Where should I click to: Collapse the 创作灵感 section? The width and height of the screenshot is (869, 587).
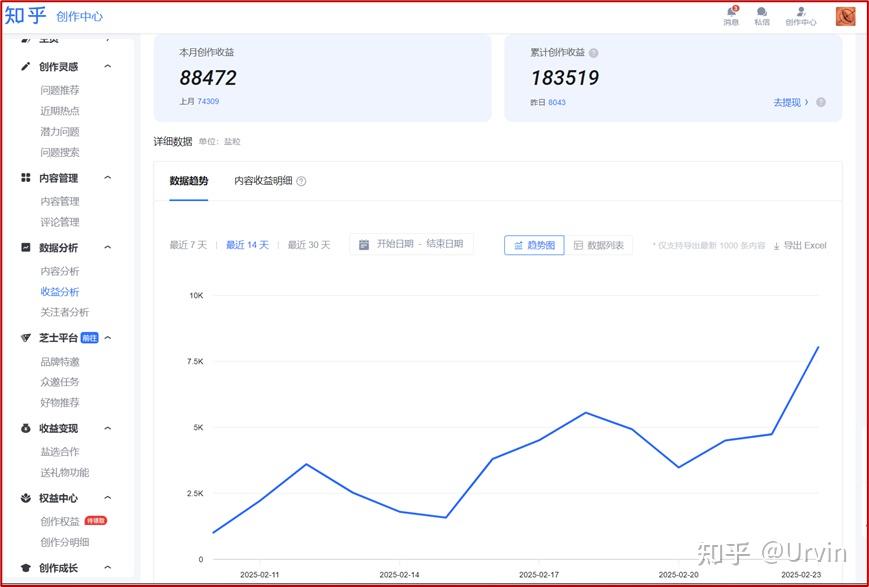click(108, 67)
